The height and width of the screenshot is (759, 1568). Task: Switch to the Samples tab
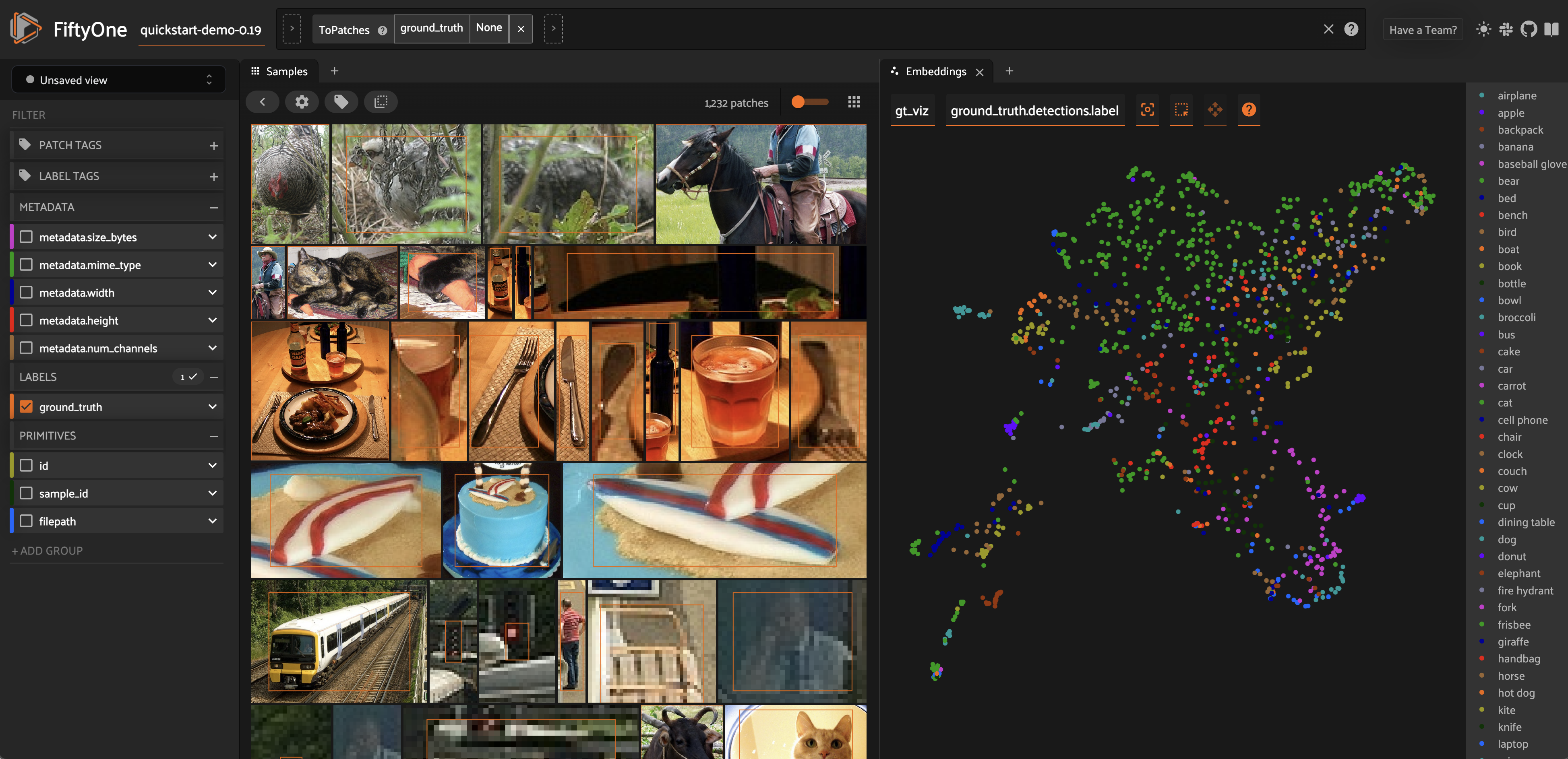click(x=279, y=71)
